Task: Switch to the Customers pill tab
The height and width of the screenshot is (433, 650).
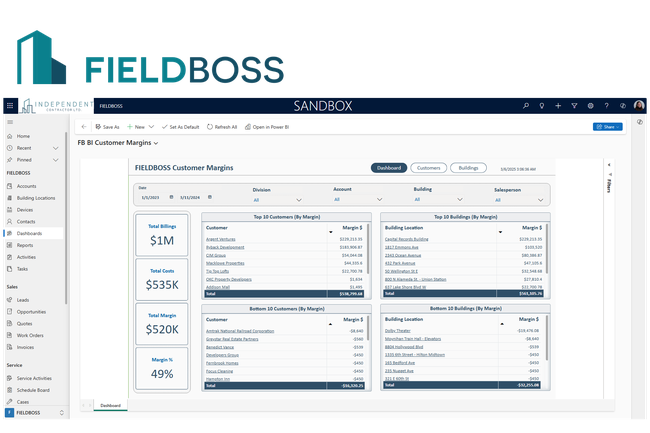Action: (x=428, y=168)
